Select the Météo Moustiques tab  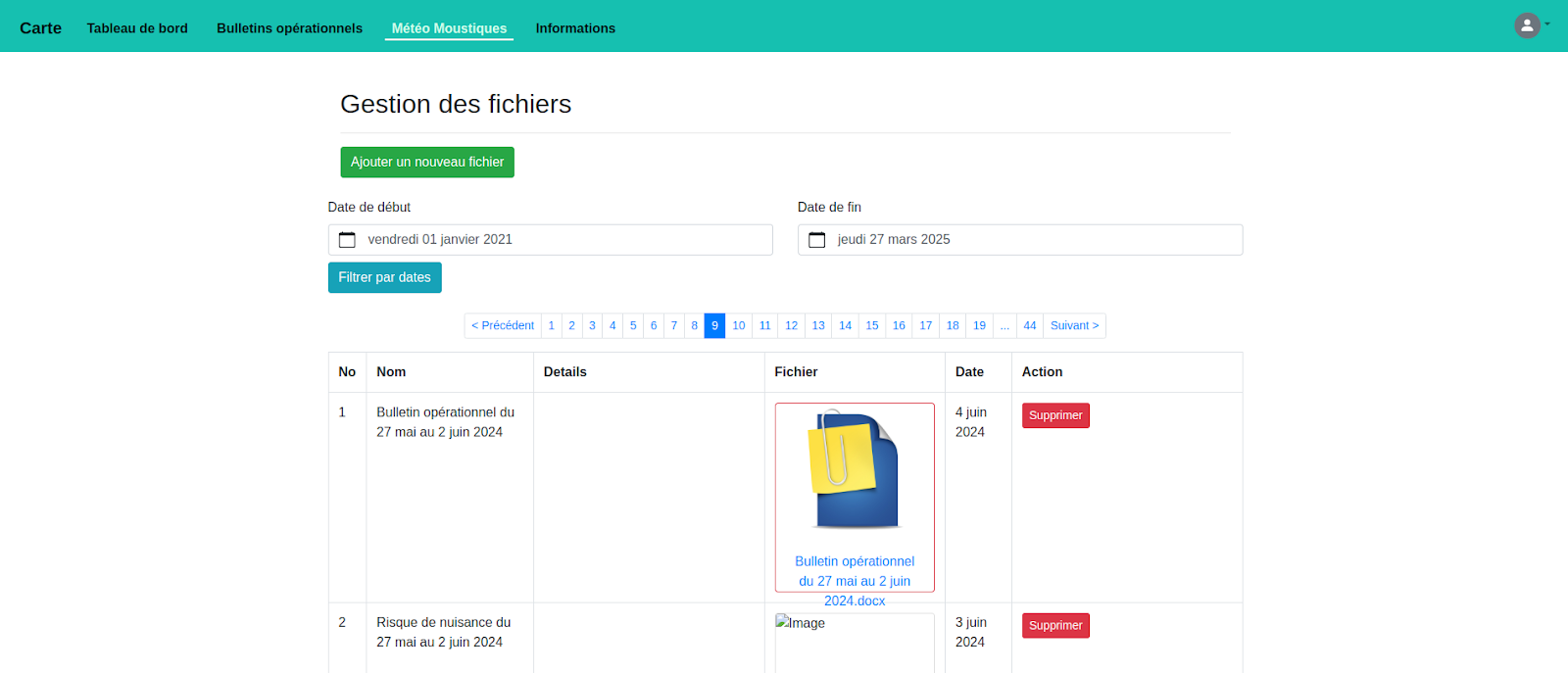coord(449,28)
